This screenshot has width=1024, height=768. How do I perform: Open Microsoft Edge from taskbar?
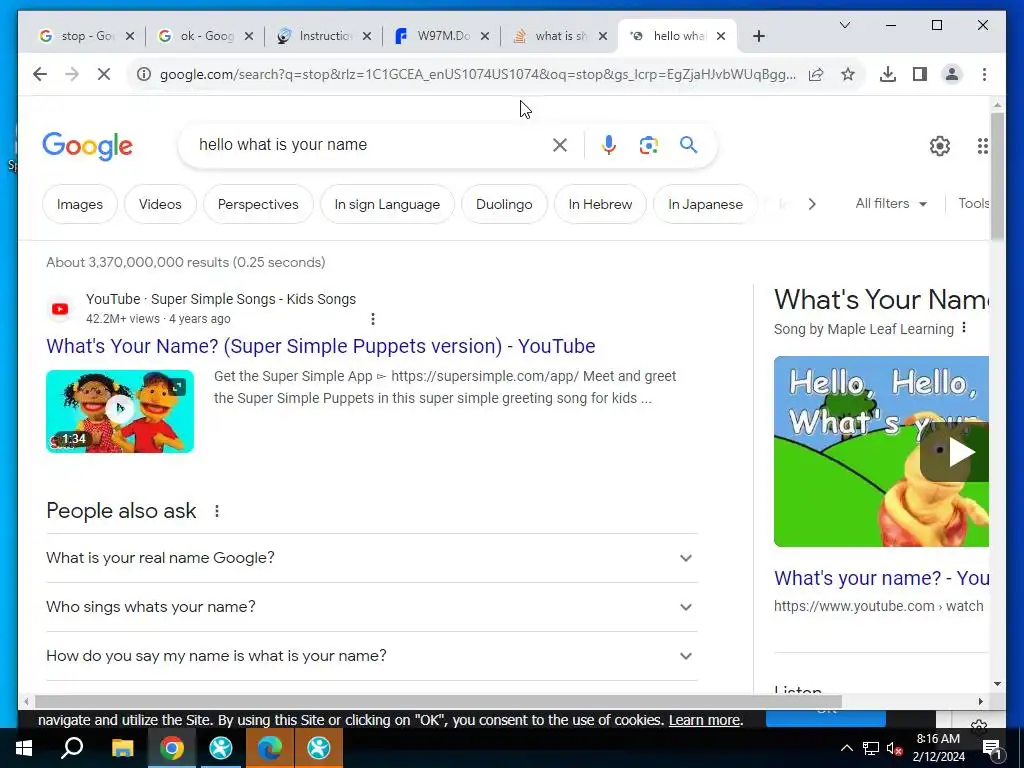point(270,748)
